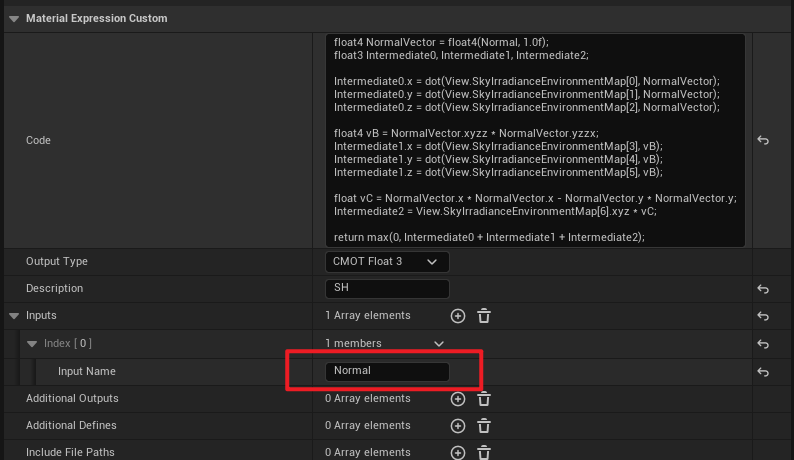The height and width of the screenshot is (460, 794).
Task: Add an element to Additional Defines
Action: tap(458, 425)
